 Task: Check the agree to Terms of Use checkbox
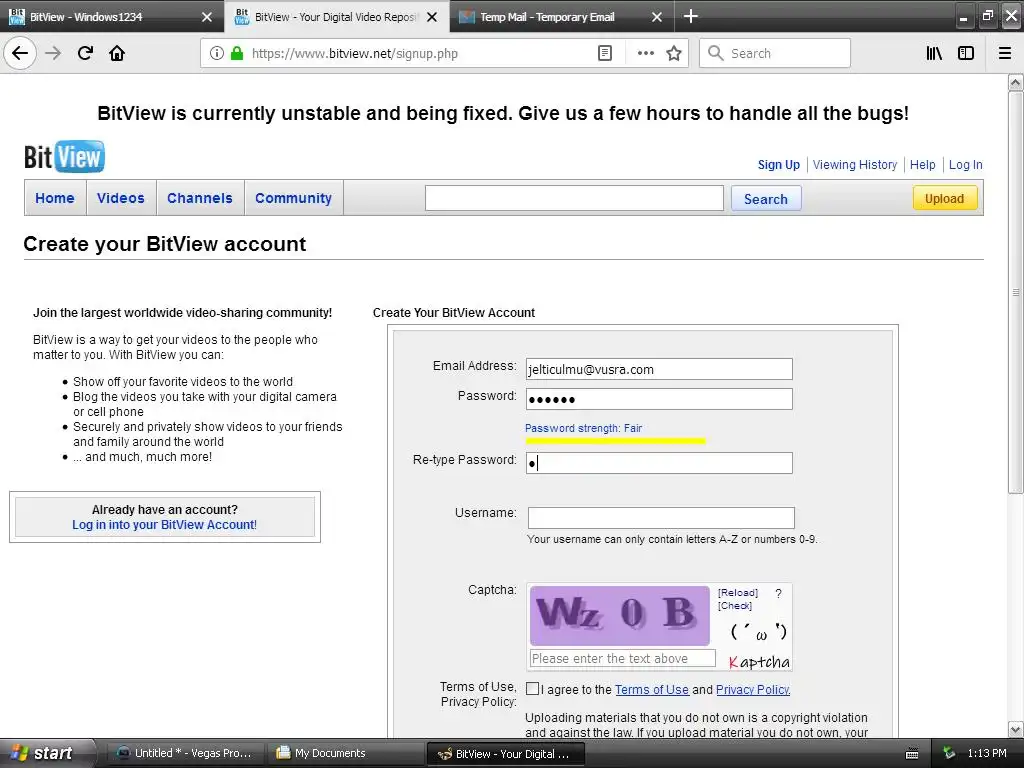coord(533,689)
